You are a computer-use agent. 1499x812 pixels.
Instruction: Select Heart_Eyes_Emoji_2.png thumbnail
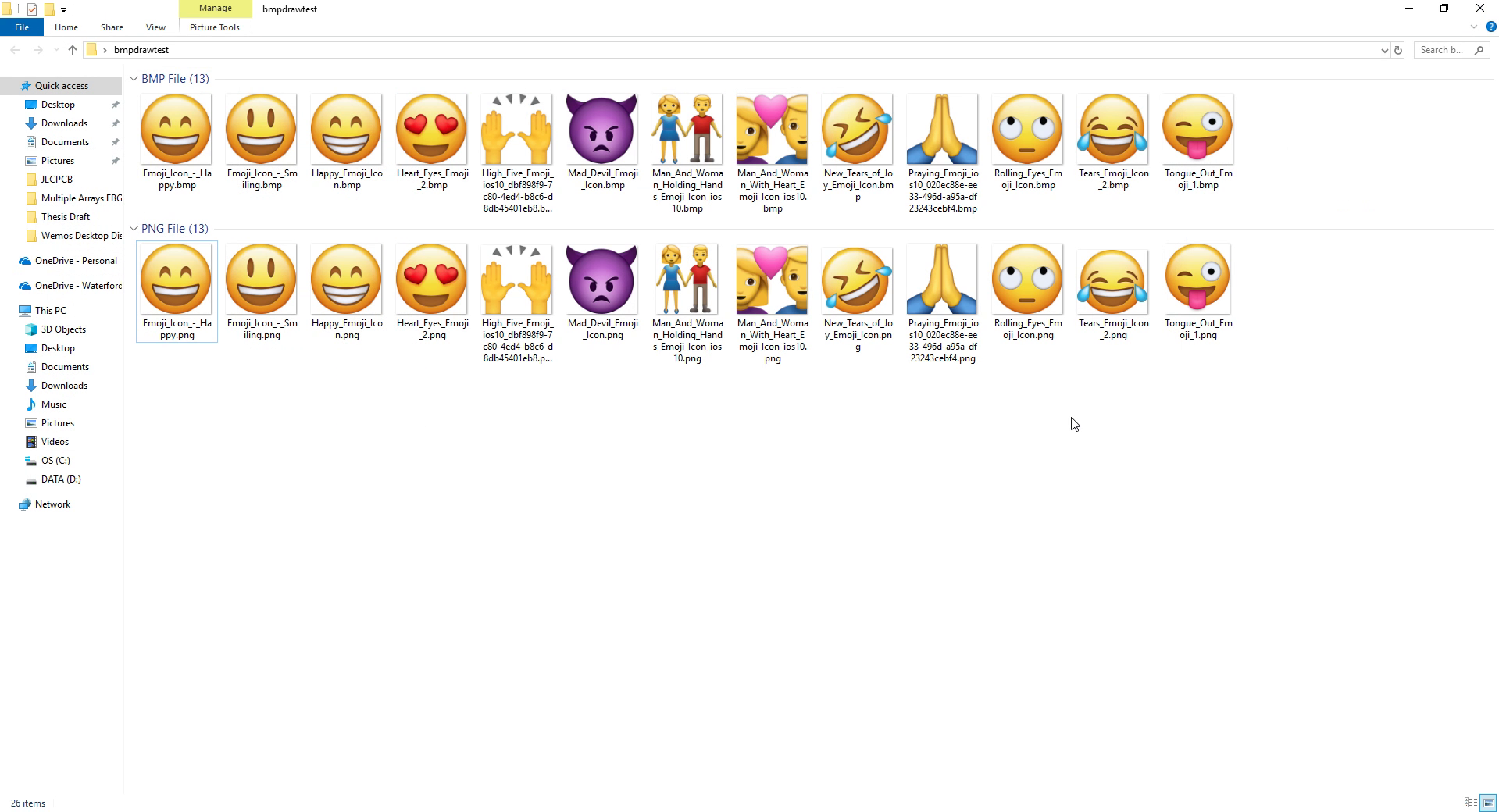tap(431, 279)
